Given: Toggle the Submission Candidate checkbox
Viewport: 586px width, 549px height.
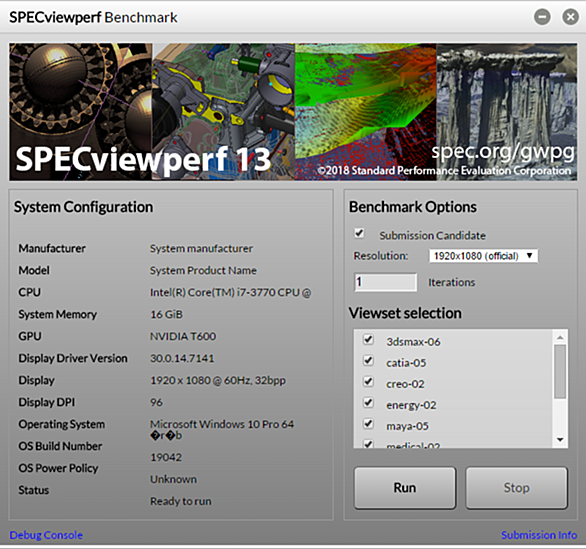Looking at the screenshot, I should (x=359, y=233).
